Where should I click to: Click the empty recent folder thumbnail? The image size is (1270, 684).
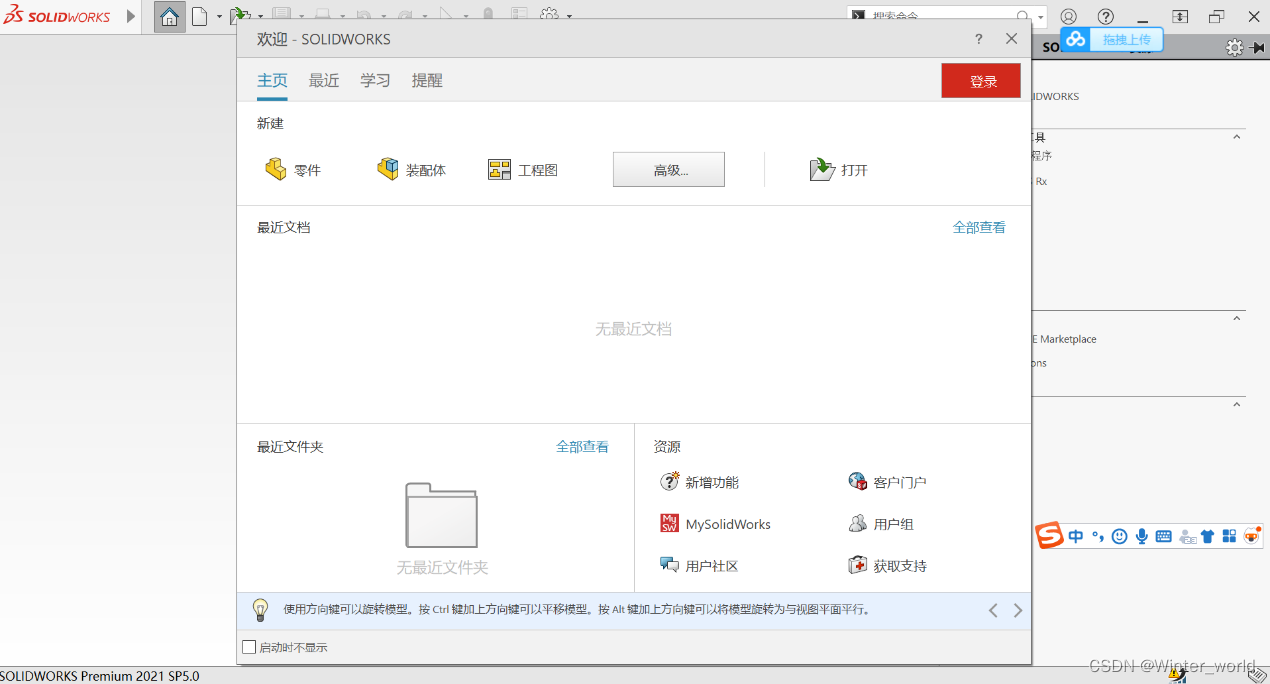441,515
